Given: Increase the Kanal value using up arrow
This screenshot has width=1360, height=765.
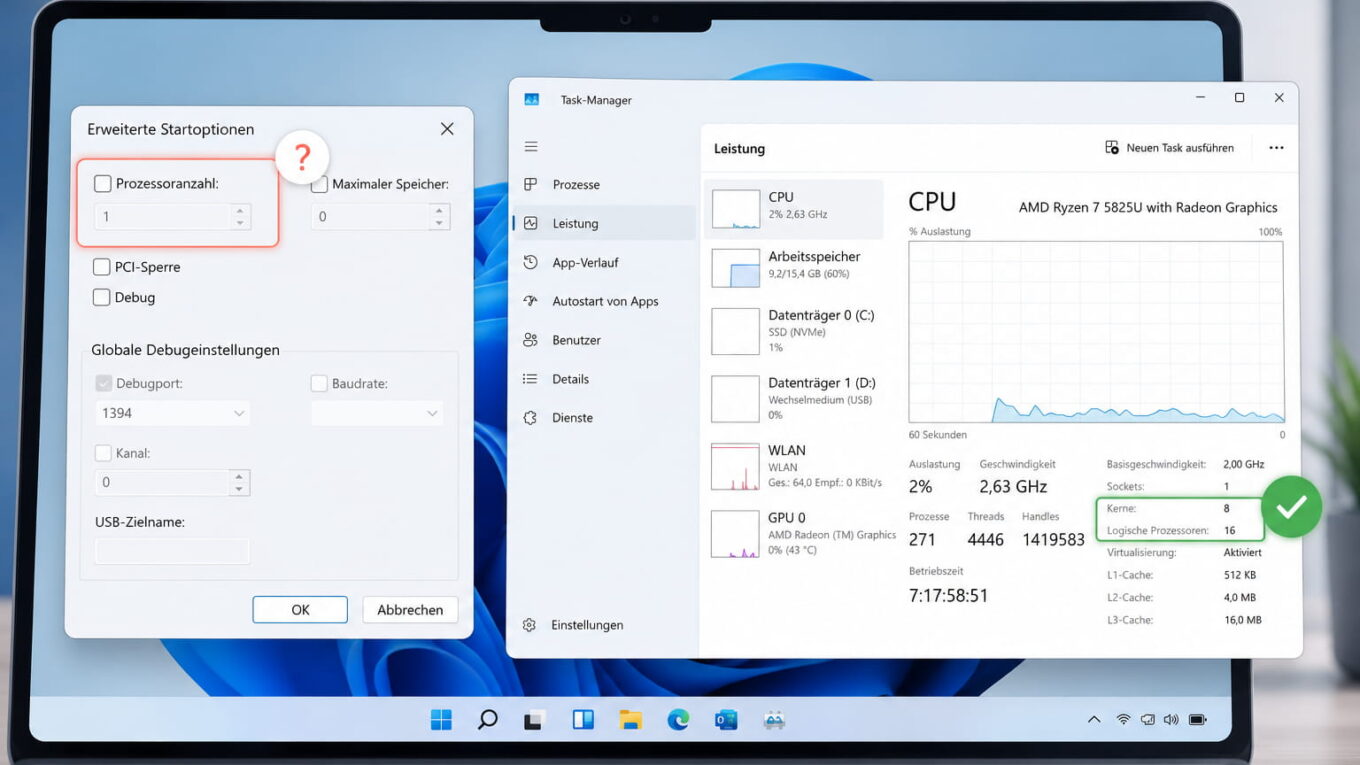Looking at the screenshot, I should (x=239, y=476).
